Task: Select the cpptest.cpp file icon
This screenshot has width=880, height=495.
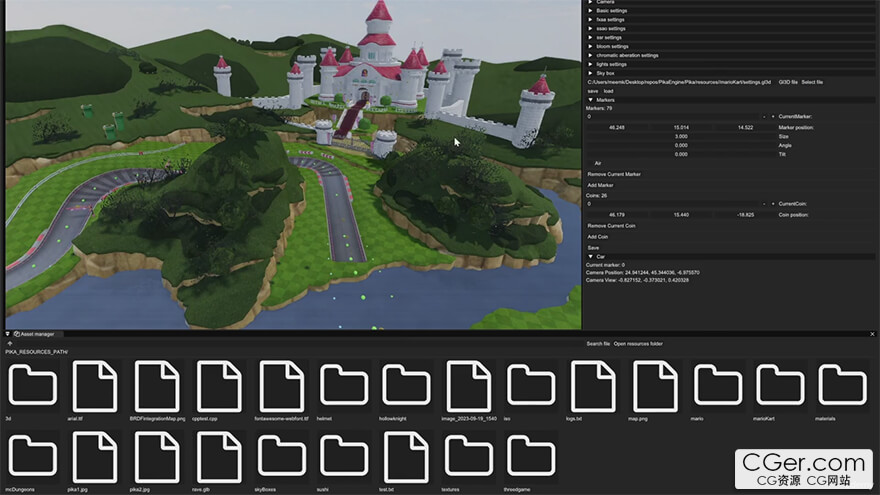Action: (x=220, y=386)
